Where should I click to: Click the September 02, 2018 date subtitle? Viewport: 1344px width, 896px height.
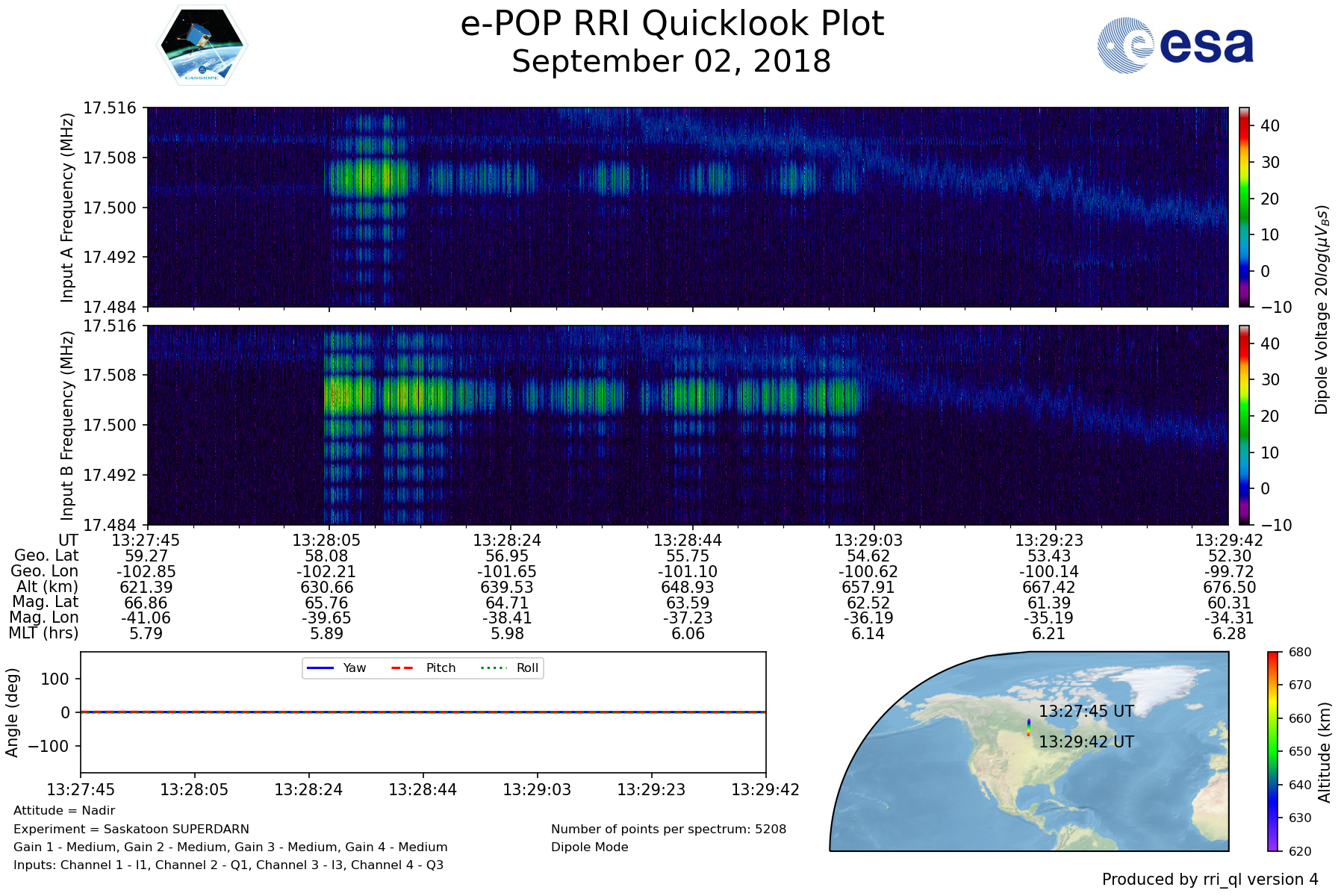[x=671, y=62]
